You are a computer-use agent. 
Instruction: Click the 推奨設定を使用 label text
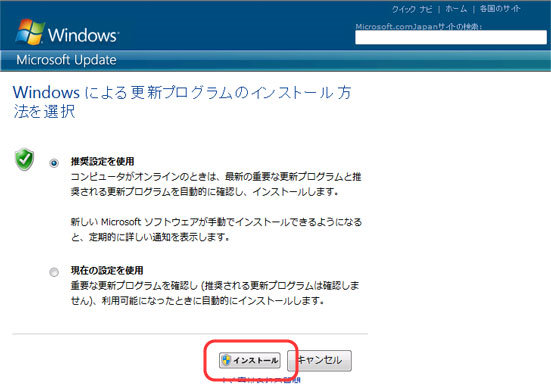click(x=103, y=161)
